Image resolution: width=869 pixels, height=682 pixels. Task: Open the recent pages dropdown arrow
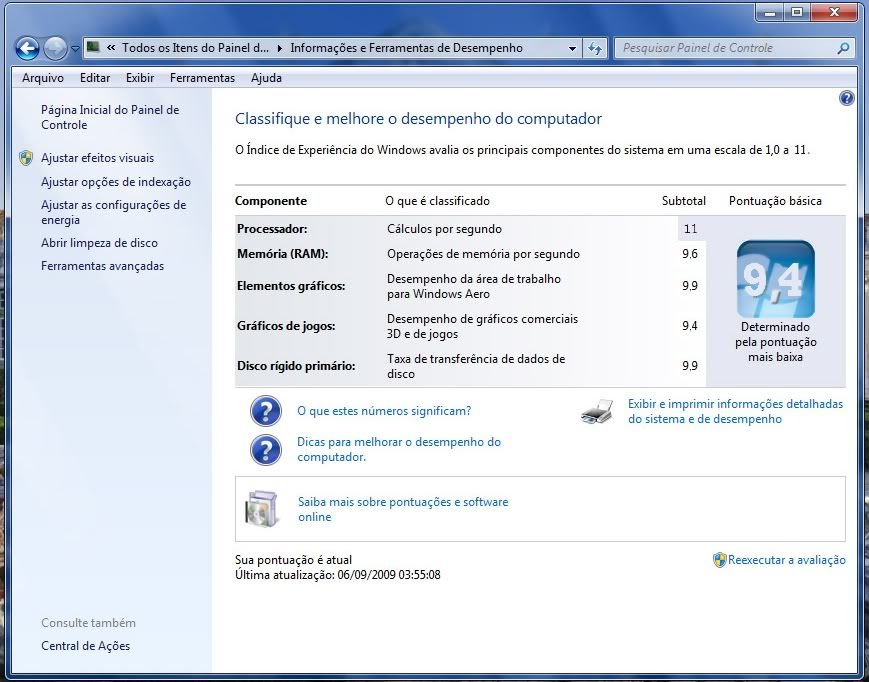[x=75, y=49]
